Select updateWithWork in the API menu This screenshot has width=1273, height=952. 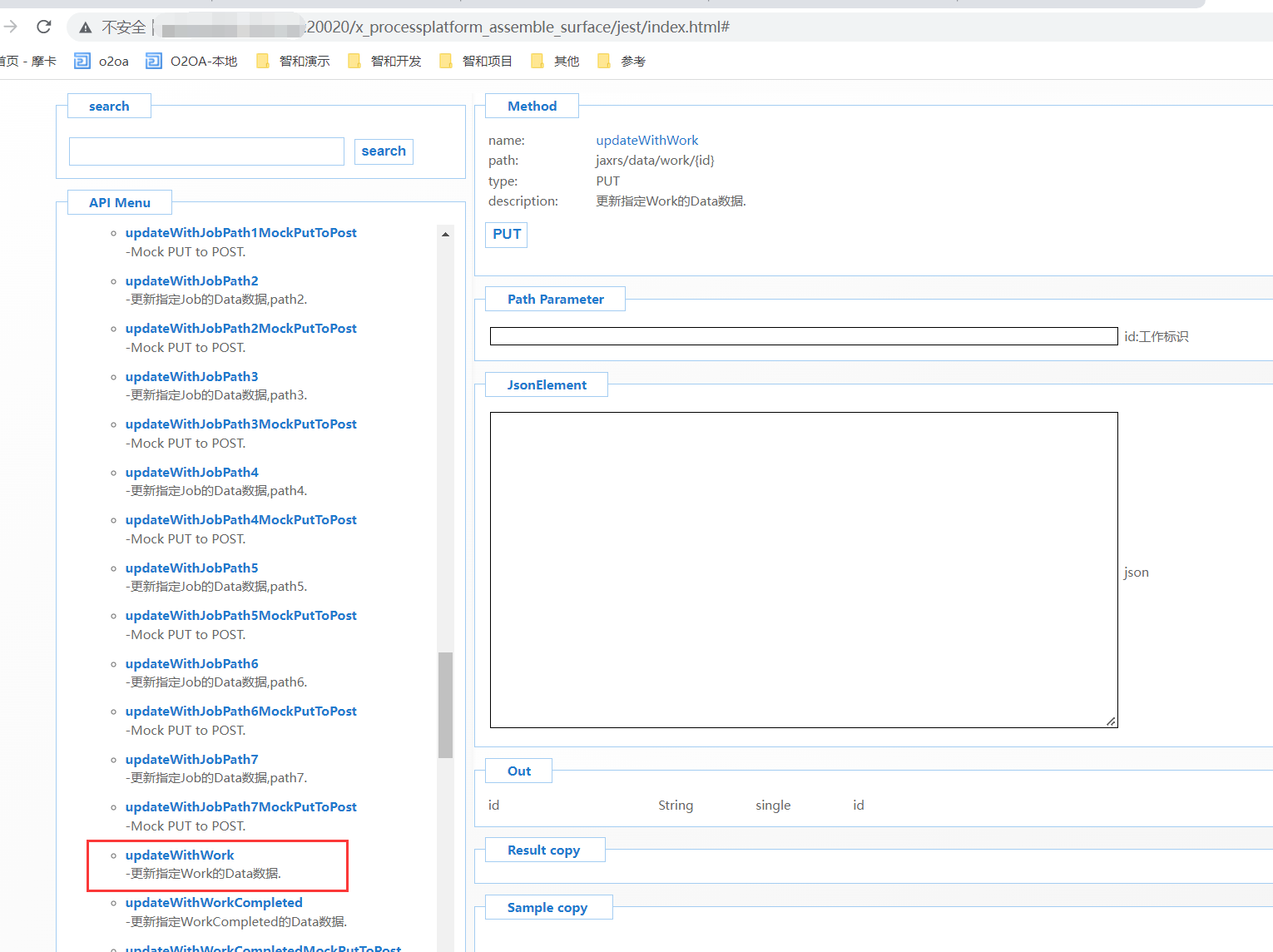click(x=180, y=855)
